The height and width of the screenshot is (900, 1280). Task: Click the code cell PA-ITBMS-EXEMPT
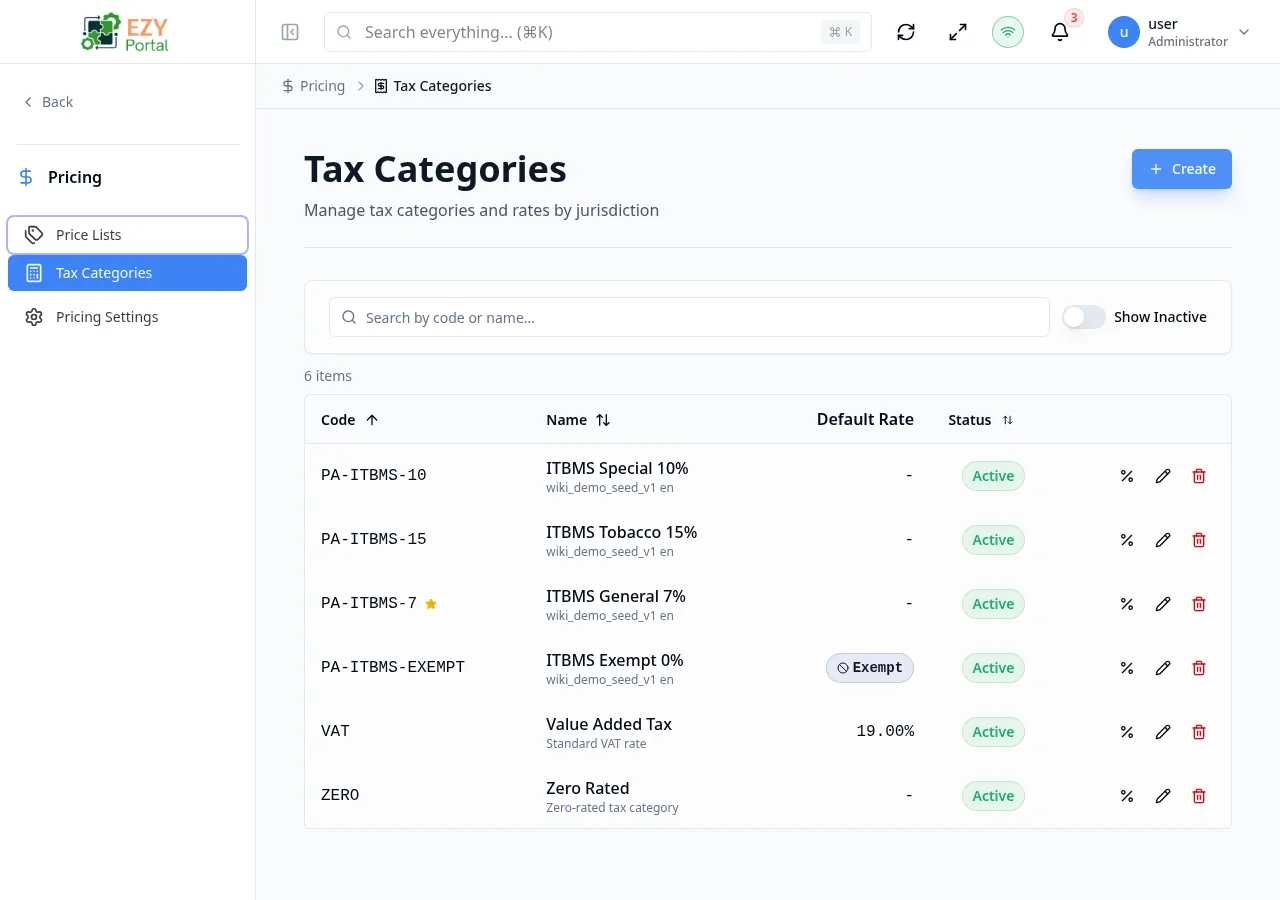[393, 667]
